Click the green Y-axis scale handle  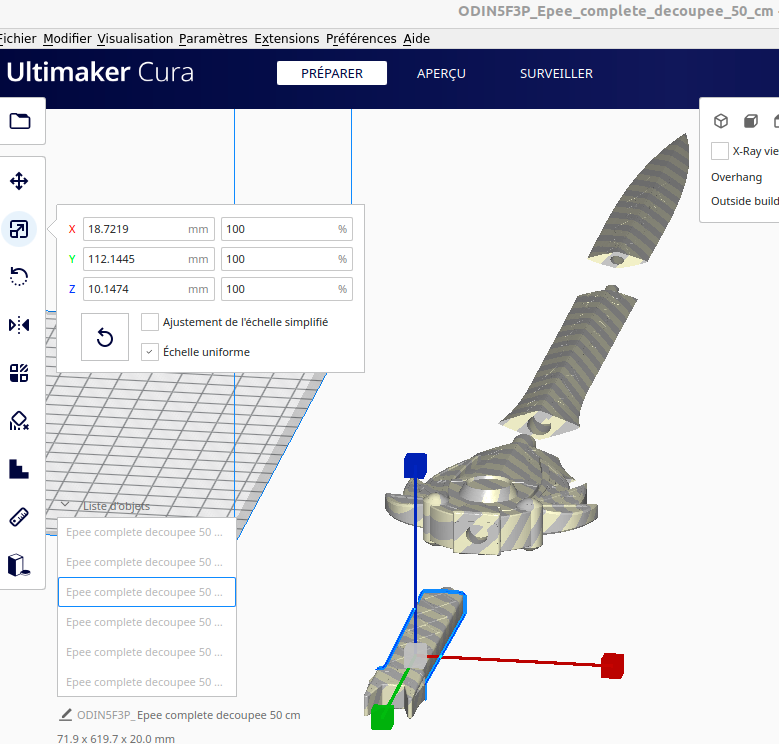(x=382, y=717)
